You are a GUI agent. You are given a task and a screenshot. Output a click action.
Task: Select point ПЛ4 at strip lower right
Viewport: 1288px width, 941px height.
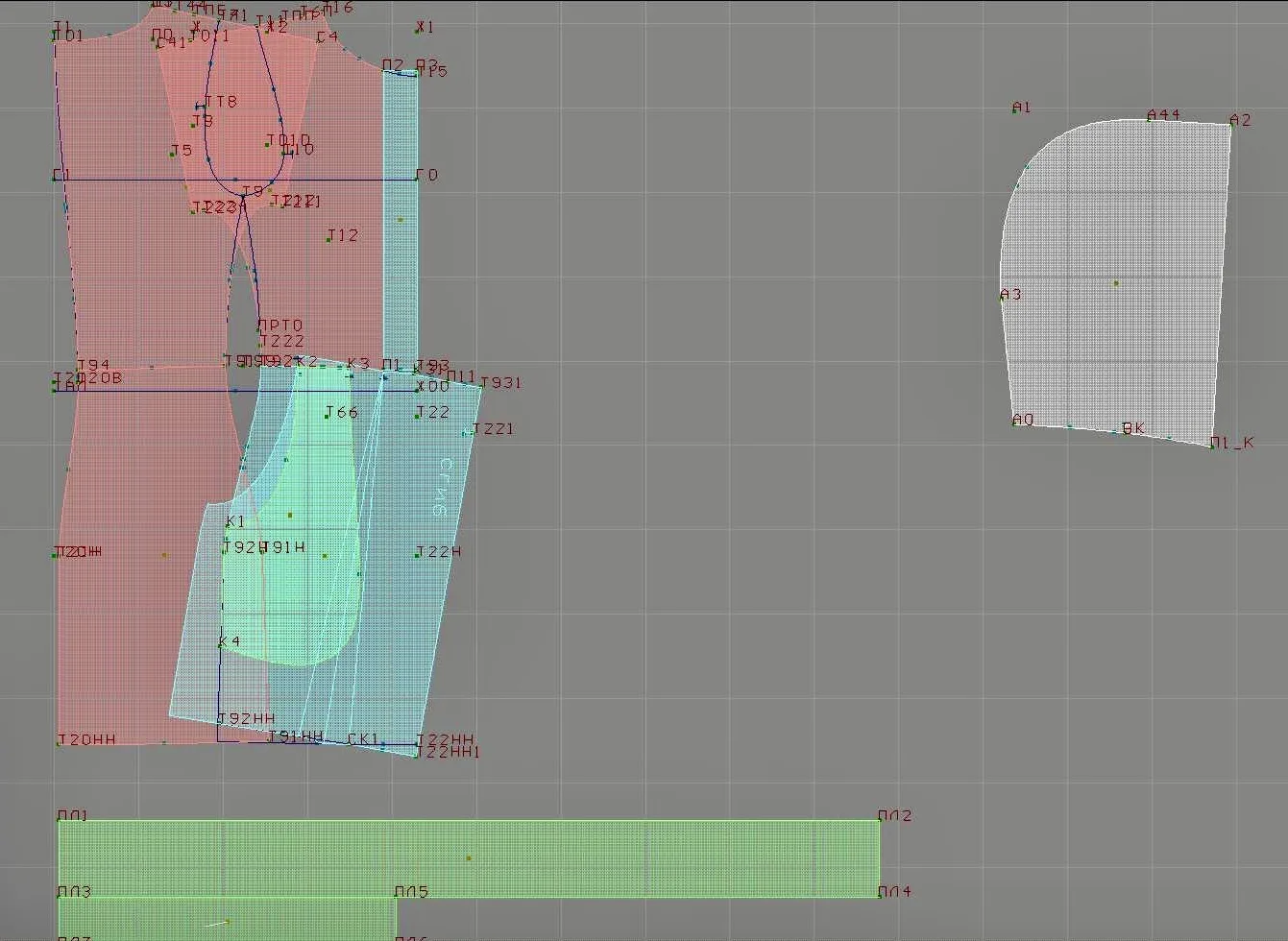pyautogui.click(x=894, y=891)
